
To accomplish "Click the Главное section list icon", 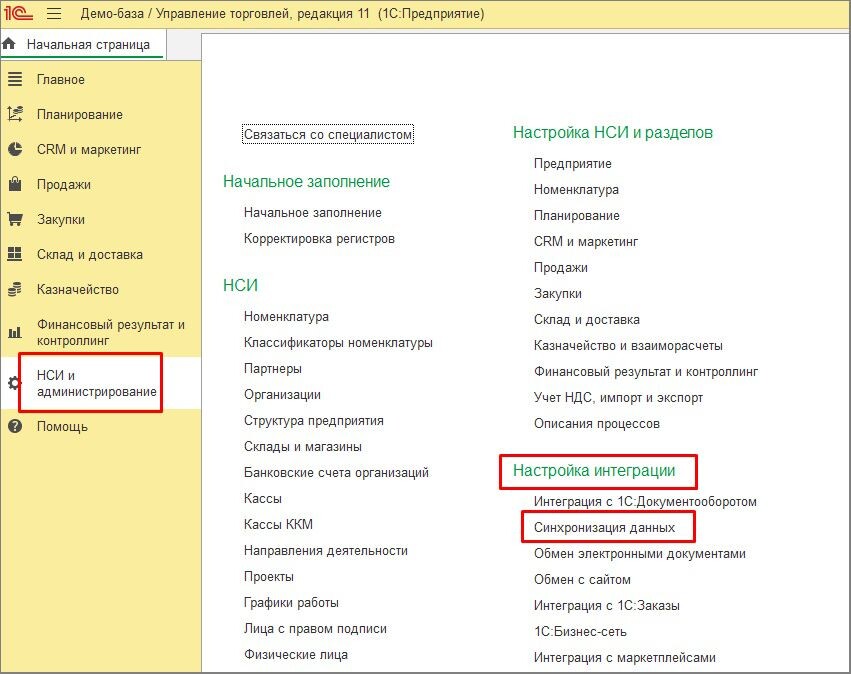I will pos(15,79).
